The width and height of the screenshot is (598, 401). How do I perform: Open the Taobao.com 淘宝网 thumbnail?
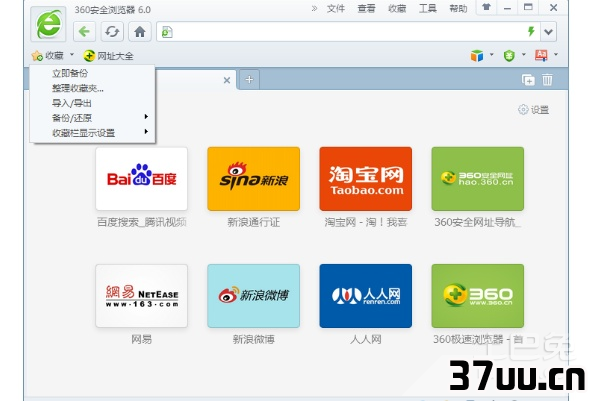[366, 179]
